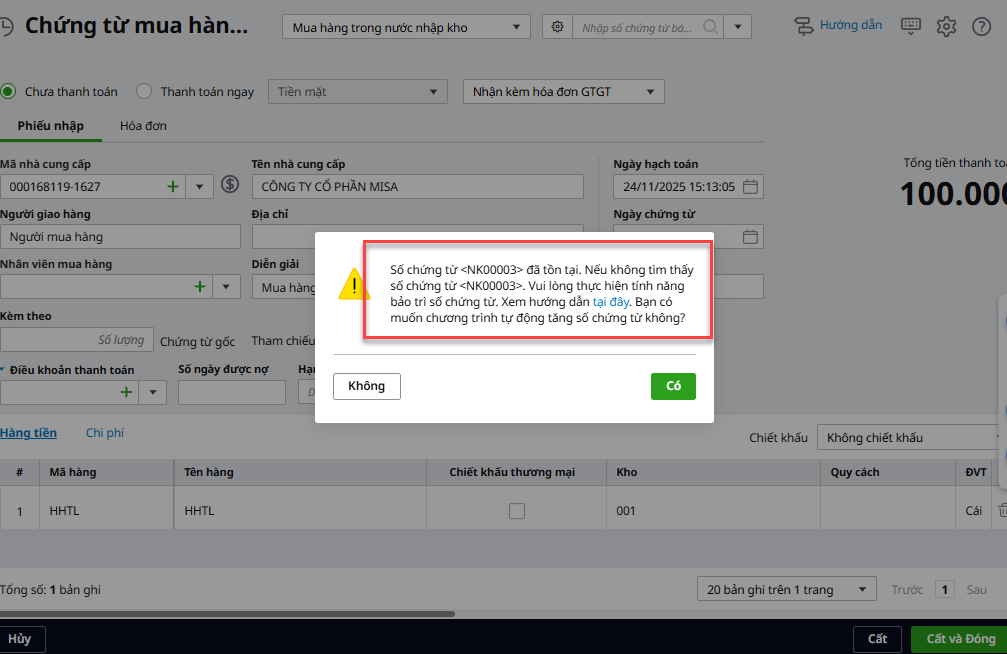Switch to the Chi phí tab
Viewport: 1007px width, 654px height.
tap(104, 433)
